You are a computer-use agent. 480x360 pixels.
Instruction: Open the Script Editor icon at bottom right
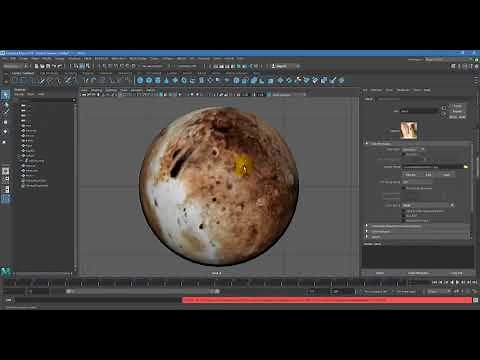coord(476,300)
